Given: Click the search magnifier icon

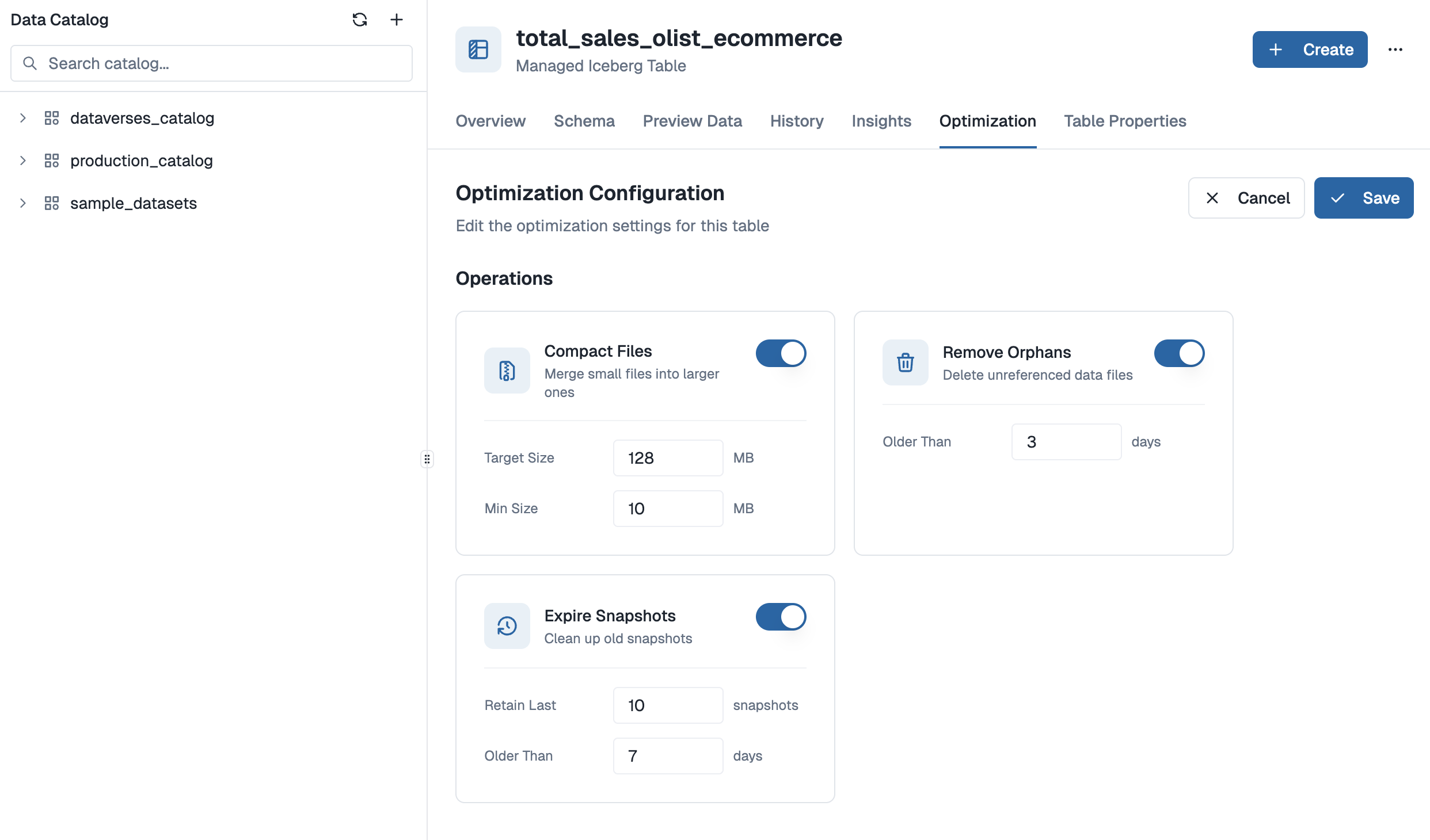Looking at the screenshot, I should pos(30,63).
